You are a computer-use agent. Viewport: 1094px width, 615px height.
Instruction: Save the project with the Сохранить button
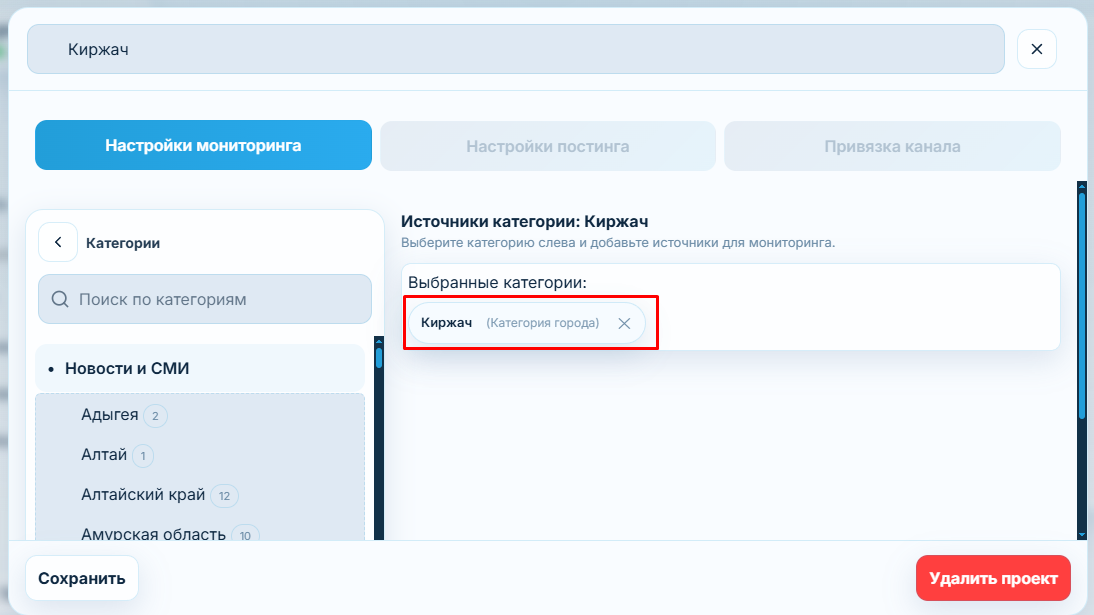(81, 578)
